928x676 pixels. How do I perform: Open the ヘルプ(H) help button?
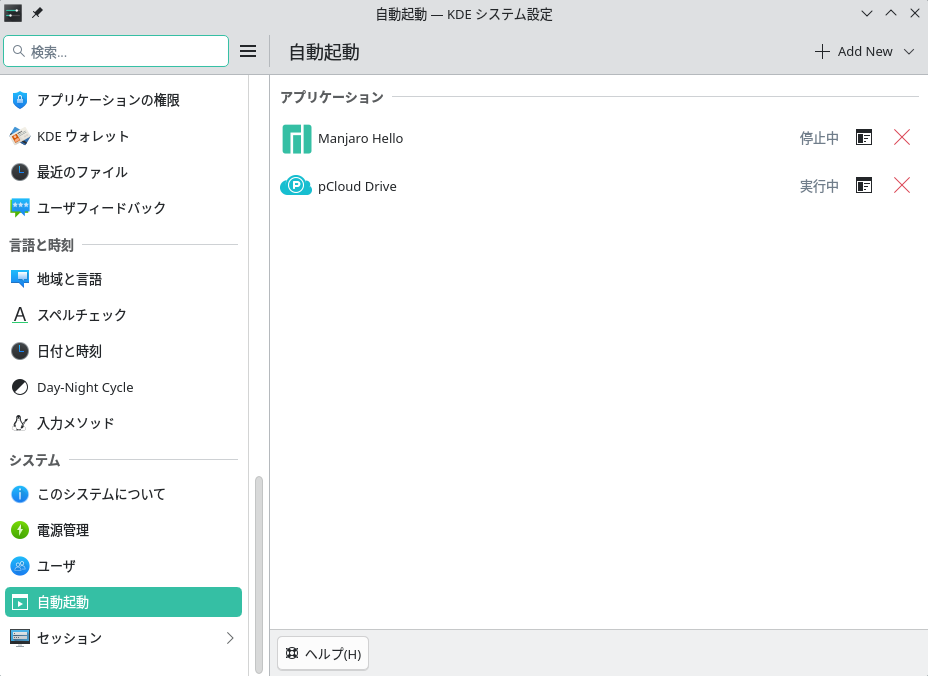click(x=323, y=654)
